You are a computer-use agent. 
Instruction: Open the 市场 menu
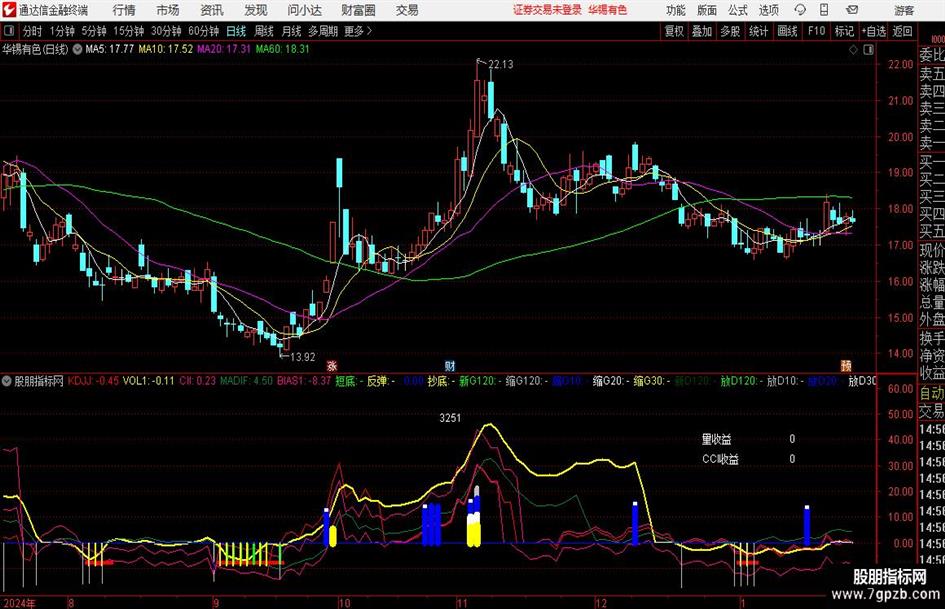click(168, 10)
